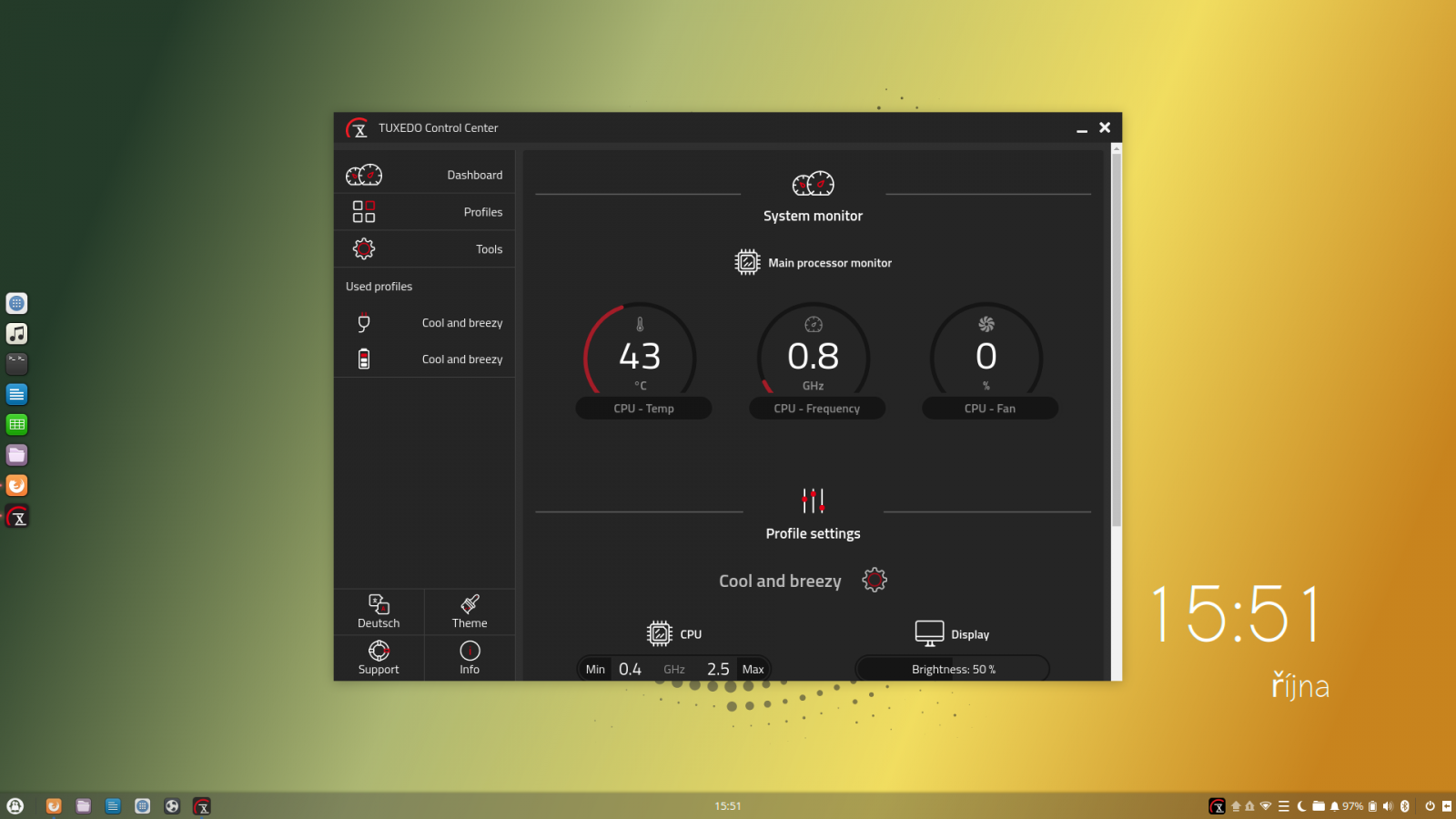Viewport: 1456px width, 819px height.
Task: Click the Brightness 50 % bar
Action: tap(953, 669)
